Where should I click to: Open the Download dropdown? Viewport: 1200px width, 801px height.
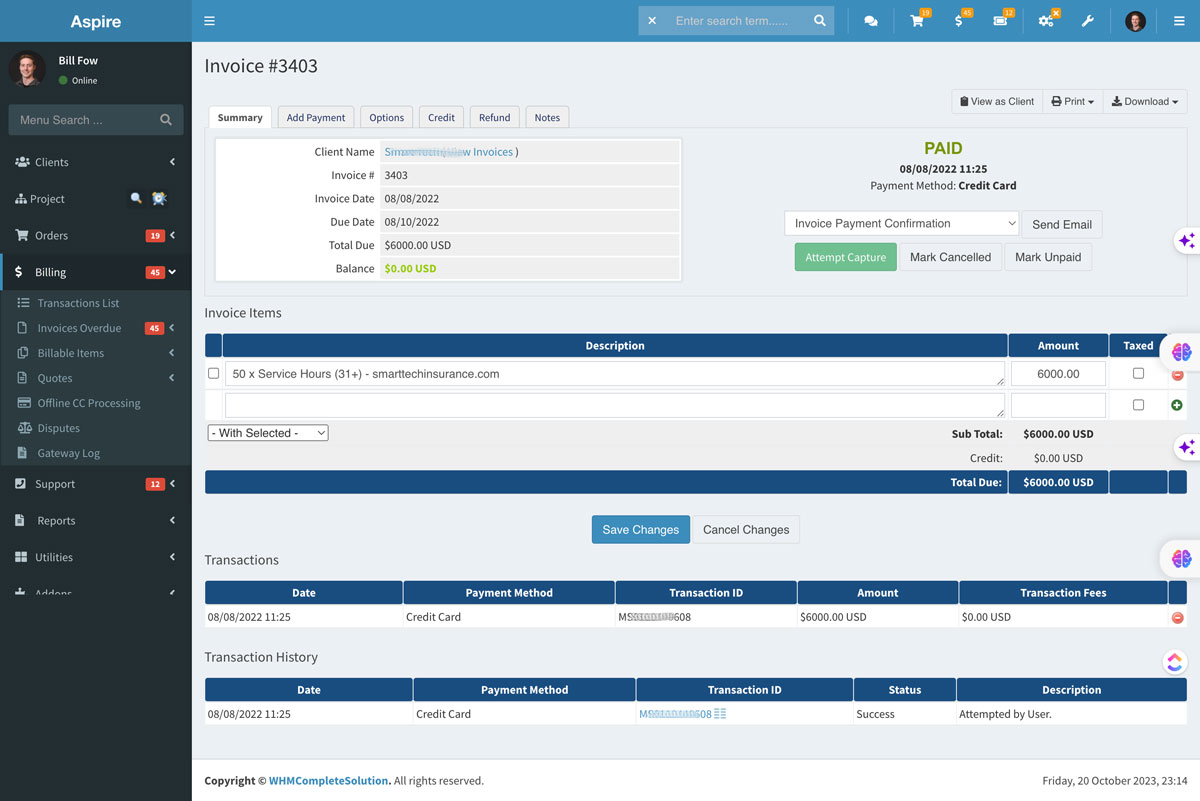click(x=1145, y=101)
